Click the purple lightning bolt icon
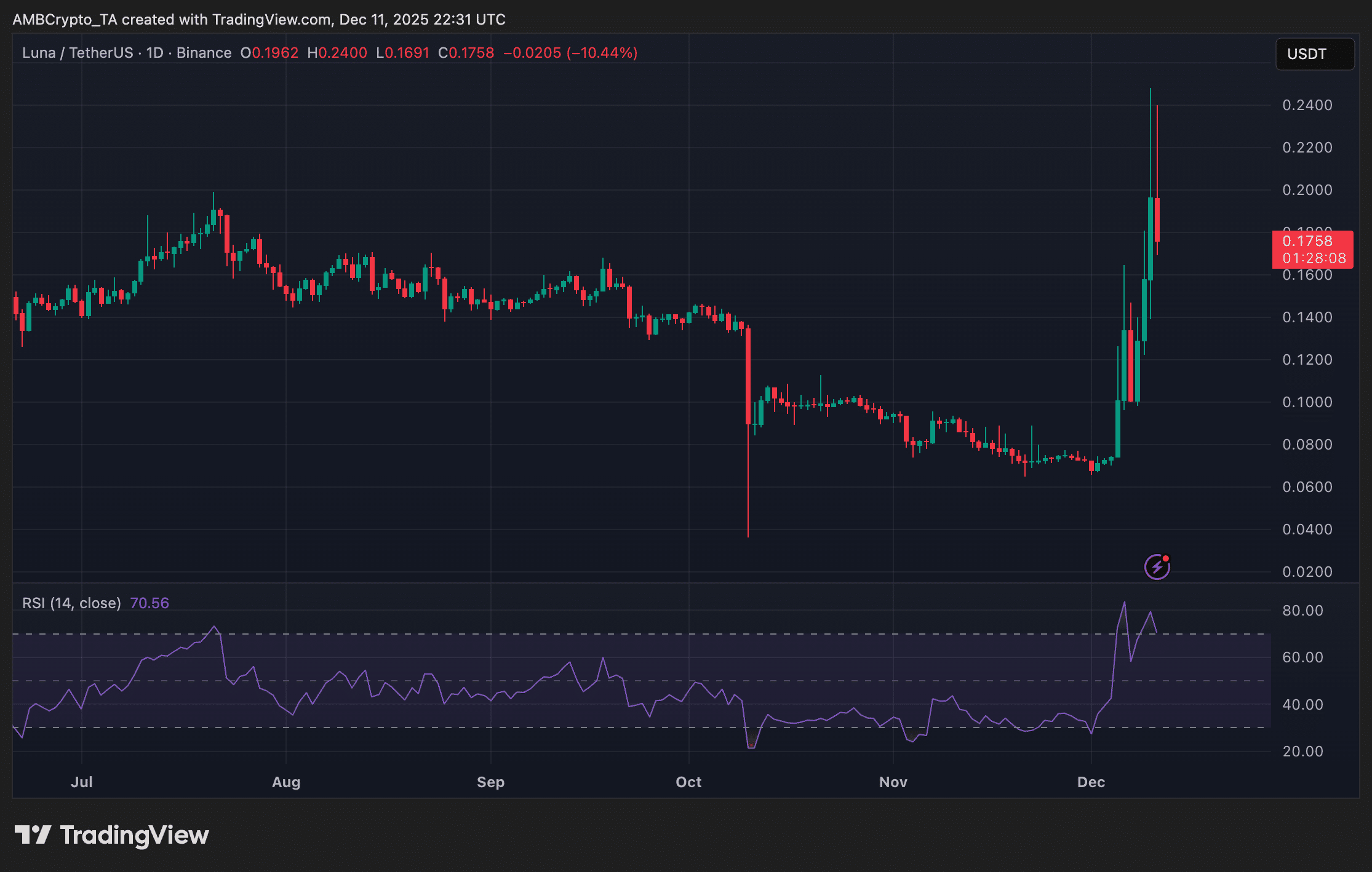This screenshot has height=872, width=1372. click(x=1157, y=566)
